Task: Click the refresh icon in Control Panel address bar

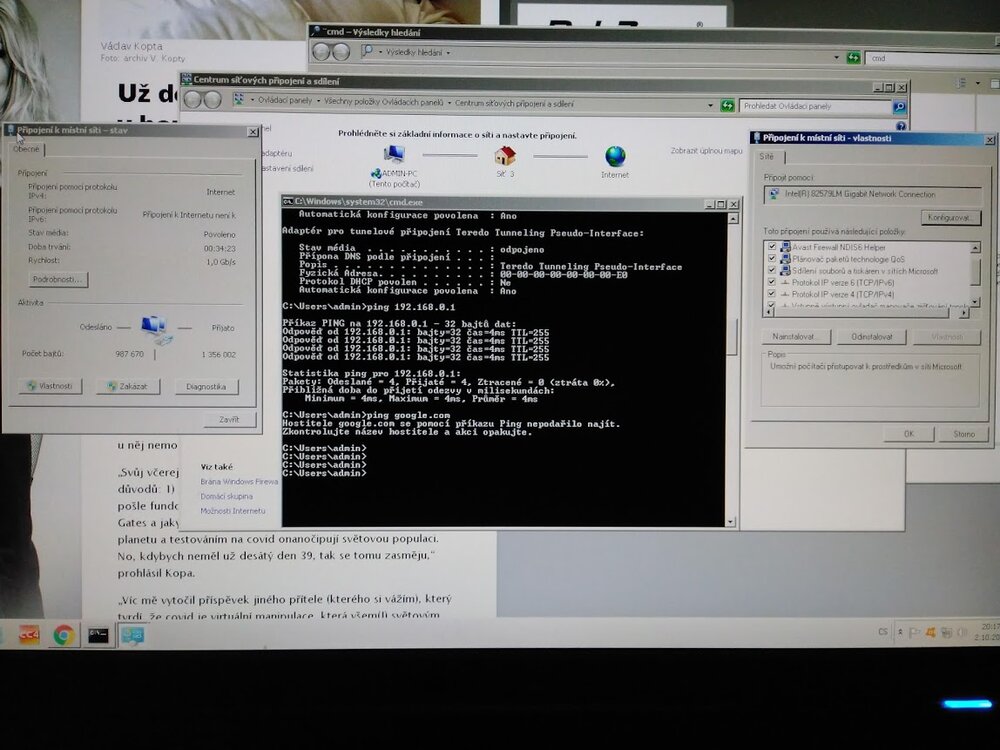Action: coord(727,105)
